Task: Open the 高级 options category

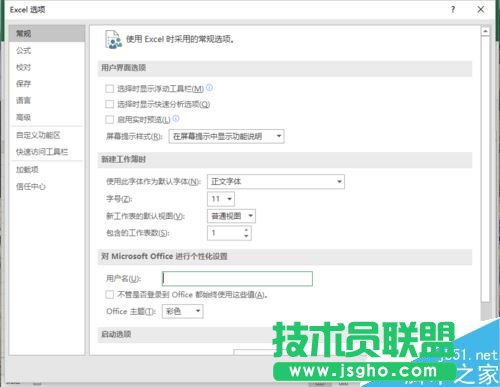Action: coord(47,117)
